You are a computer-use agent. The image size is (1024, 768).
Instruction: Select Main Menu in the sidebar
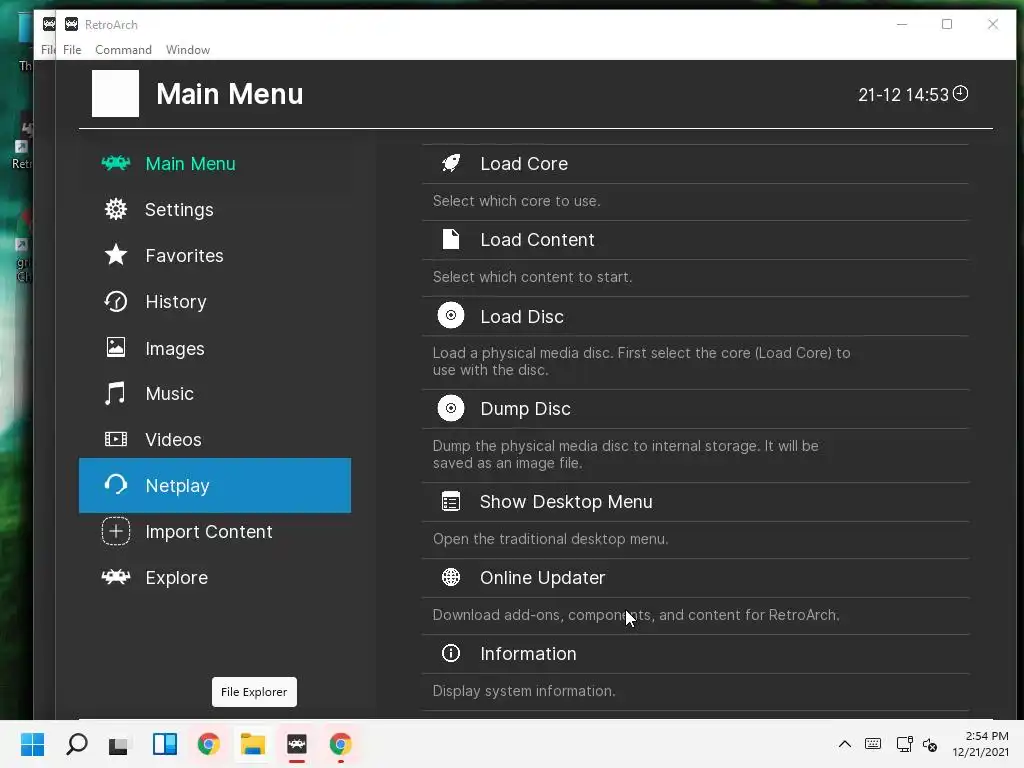point(215,163)
